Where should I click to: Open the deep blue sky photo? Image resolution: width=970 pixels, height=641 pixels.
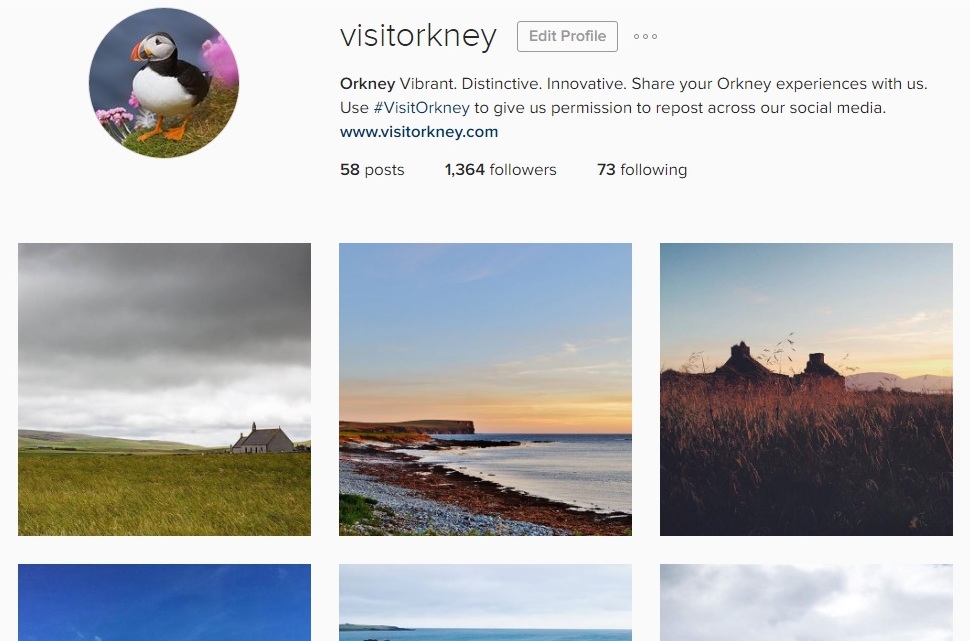165,603
